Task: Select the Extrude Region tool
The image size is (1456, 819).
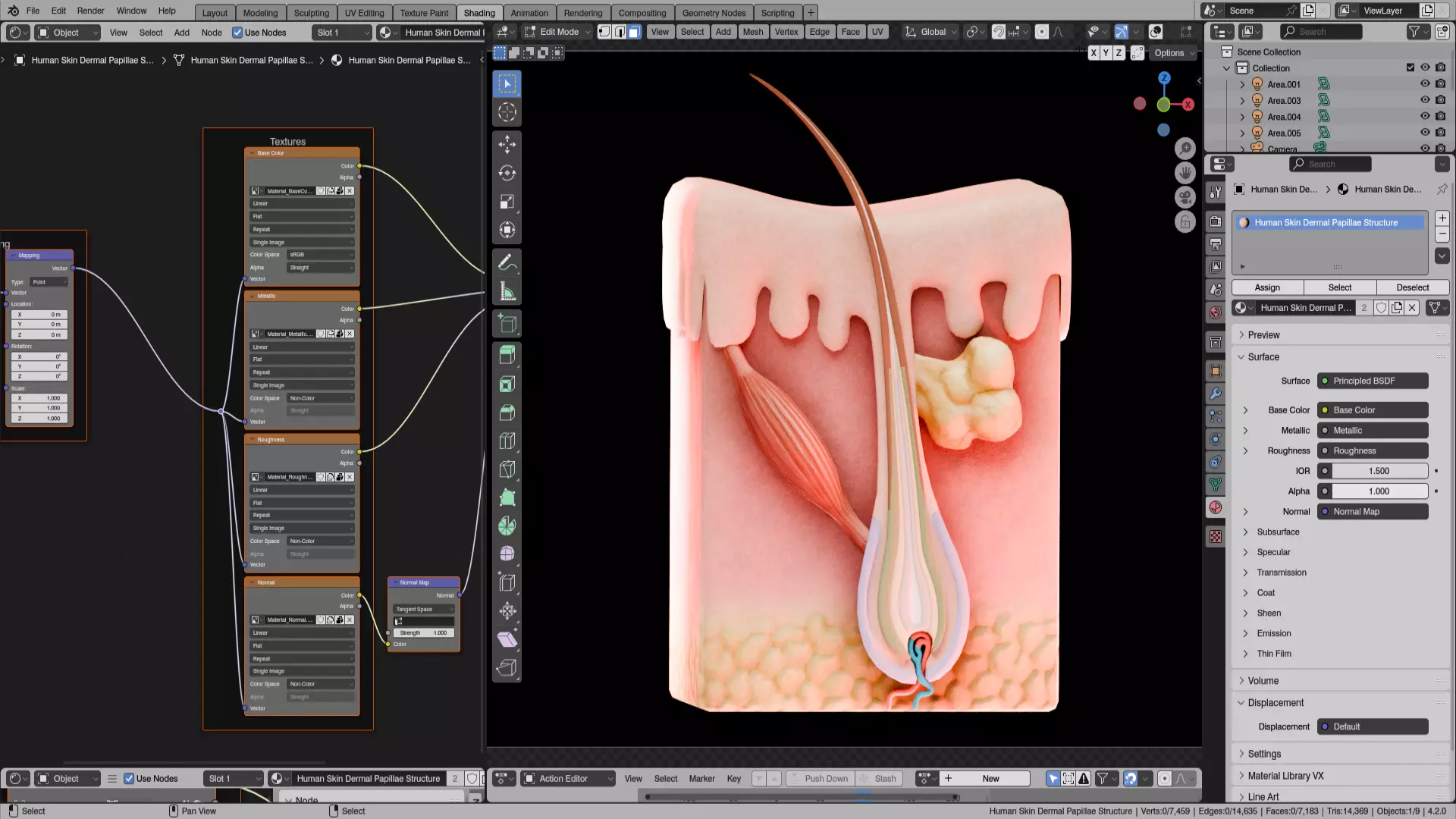Action: (507, 355)
